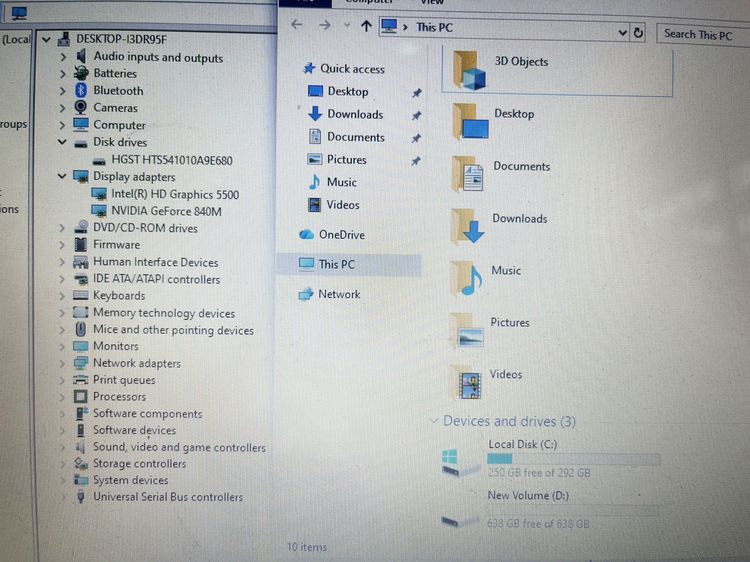The width and height of the screenshot is (750, 562).
Task: Select Desktop under Quick access
Action: coord(348,91)
